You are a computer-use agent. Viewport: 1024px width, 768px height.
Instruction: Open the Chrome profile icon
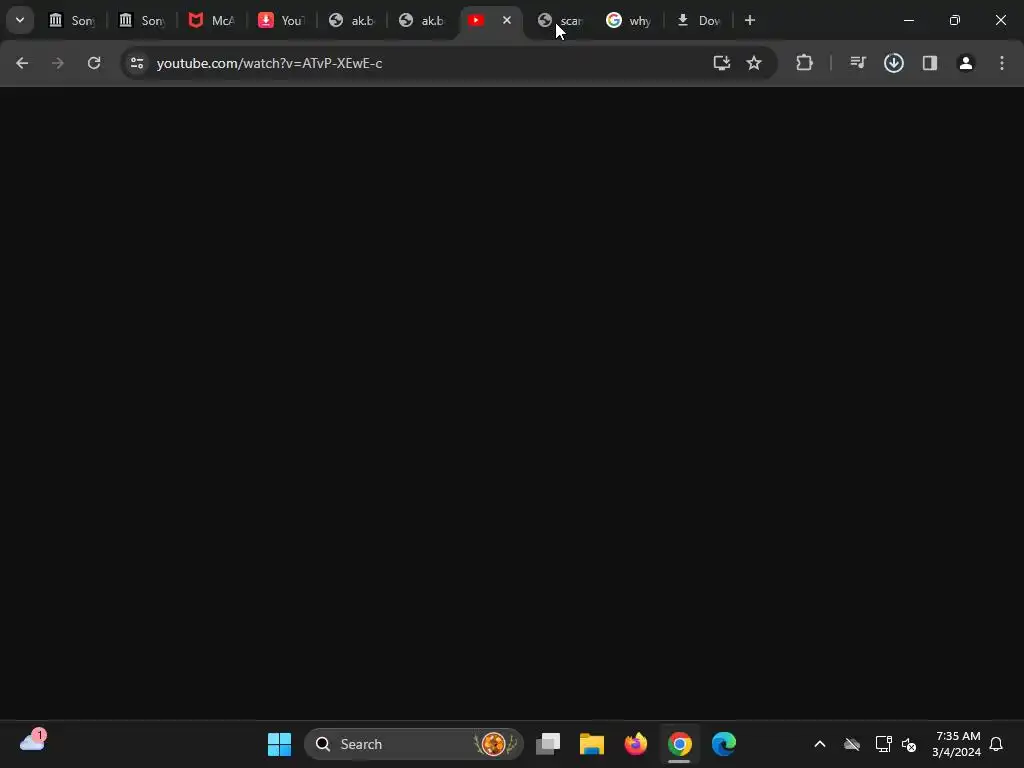[966, 63]
